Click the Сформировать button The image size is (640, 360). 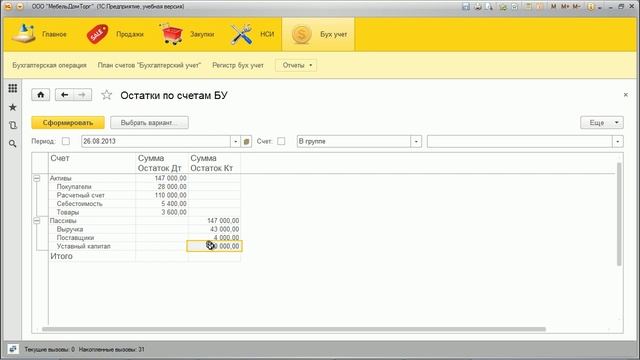68,122
